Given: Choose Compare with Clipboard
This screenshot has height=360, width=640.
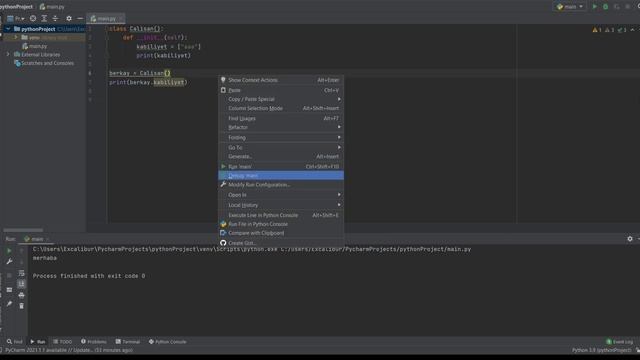Looking at the screenshot, I should pos(281,233).
